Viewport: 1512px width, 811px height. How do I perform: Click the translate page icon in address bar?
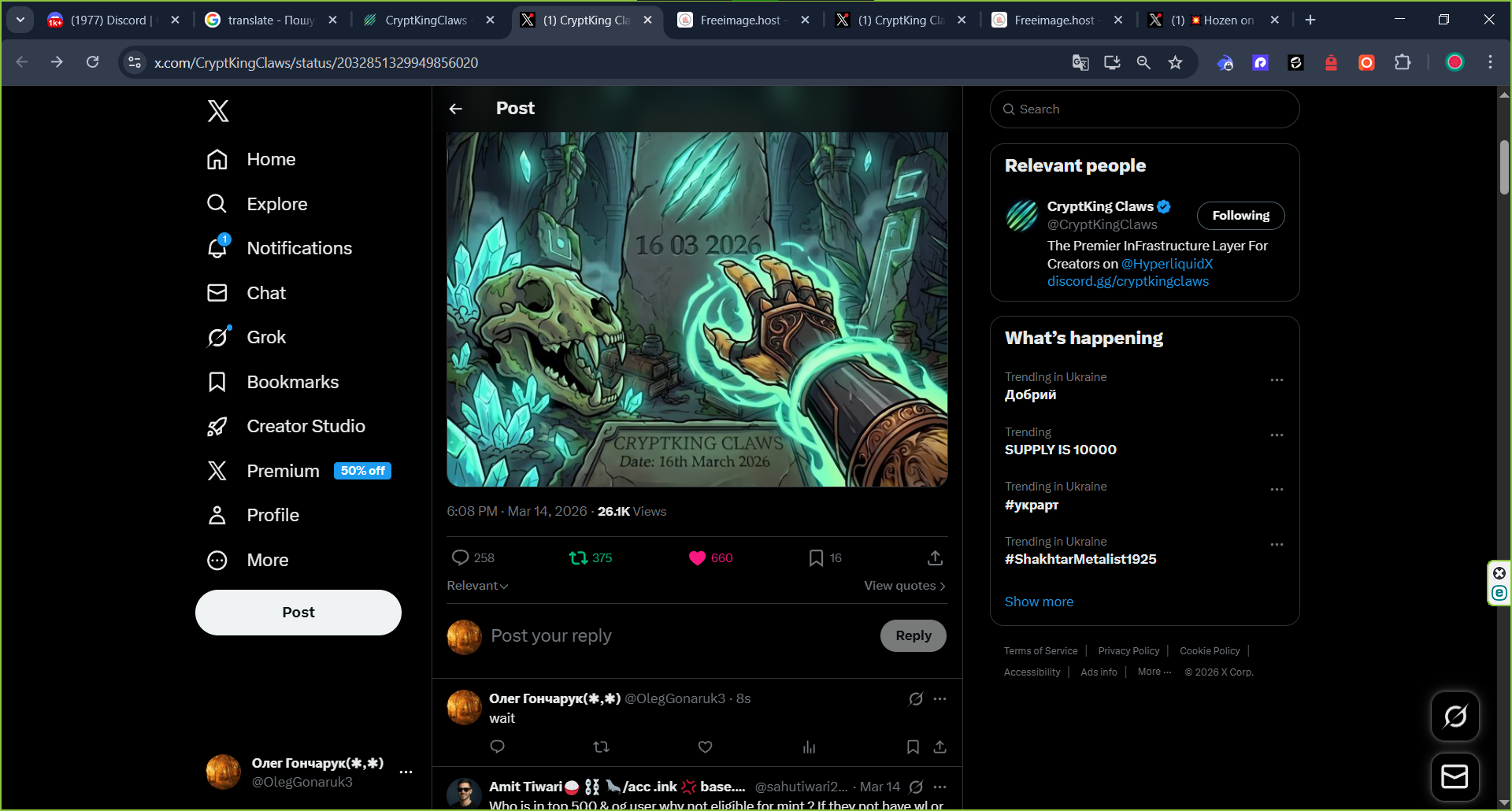point(1080,62)
